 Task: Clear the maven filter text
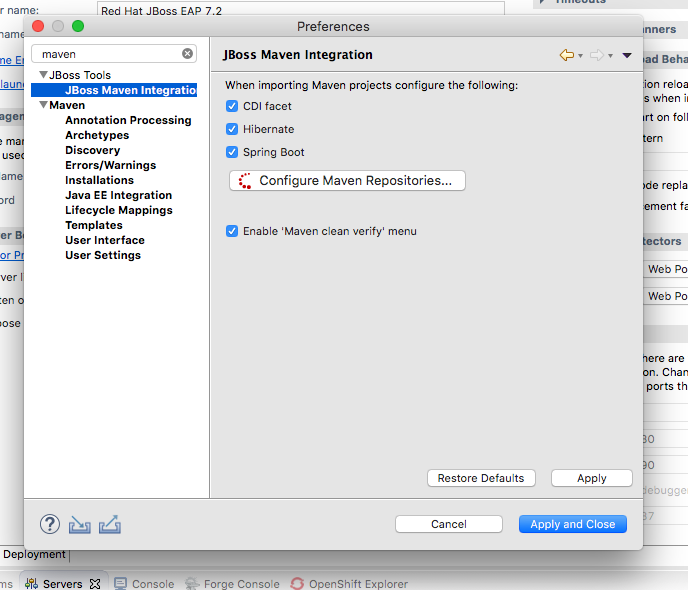click(187, 54)
